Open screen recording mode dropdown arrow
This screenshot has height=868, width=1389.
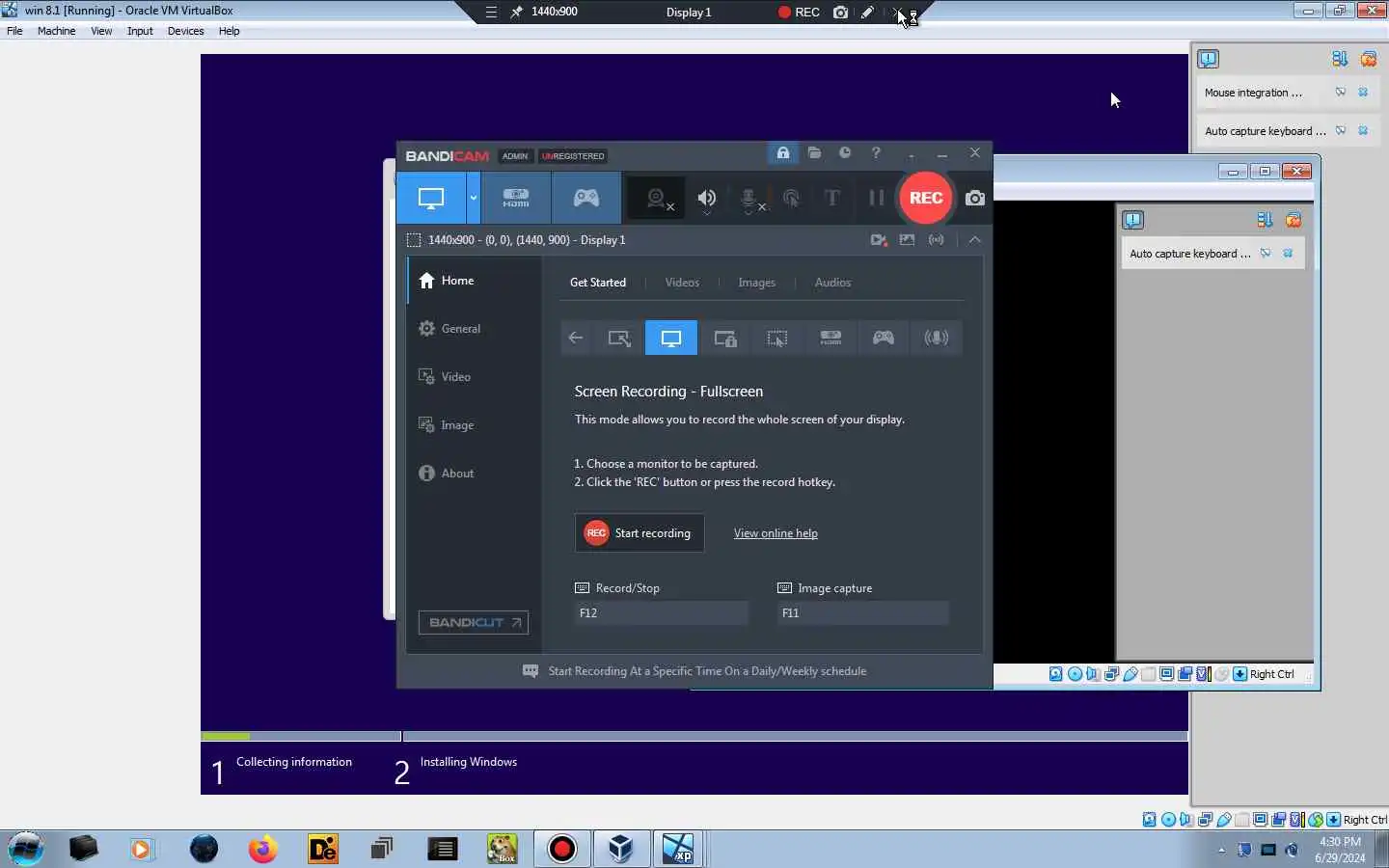coord(473,198)
